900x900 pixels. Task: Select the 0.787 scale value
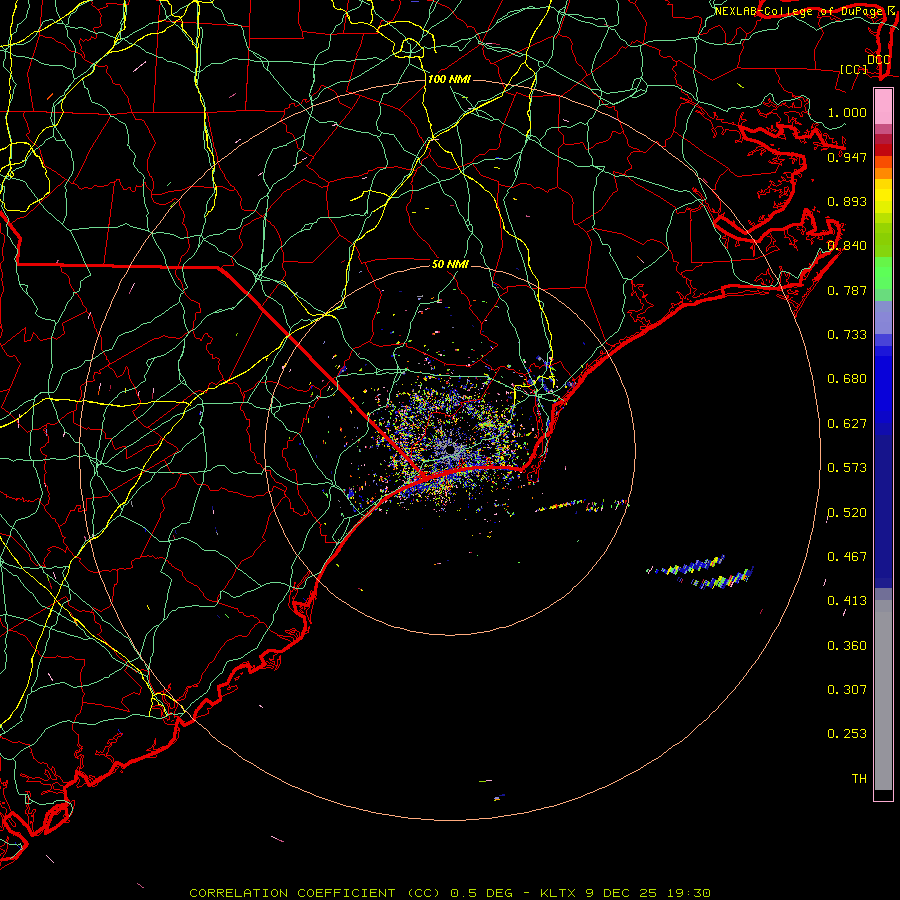(x=847, y=290)
